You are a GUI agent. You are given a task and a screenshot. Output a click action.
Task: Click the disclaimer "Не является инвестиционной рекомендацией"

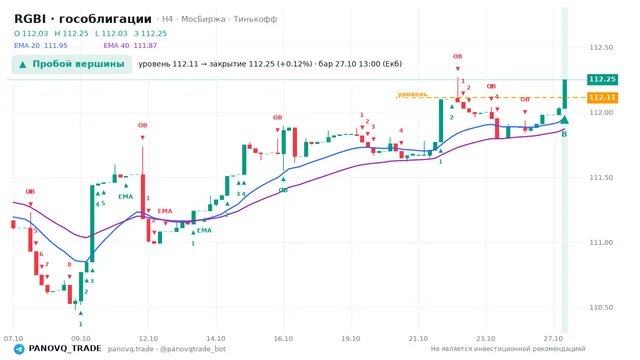(x=508, y=349)
